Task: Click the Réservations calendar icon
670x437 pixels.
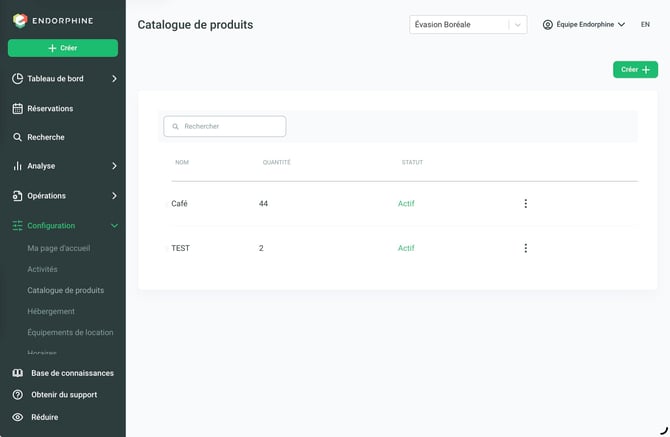Action: point(18,109)
